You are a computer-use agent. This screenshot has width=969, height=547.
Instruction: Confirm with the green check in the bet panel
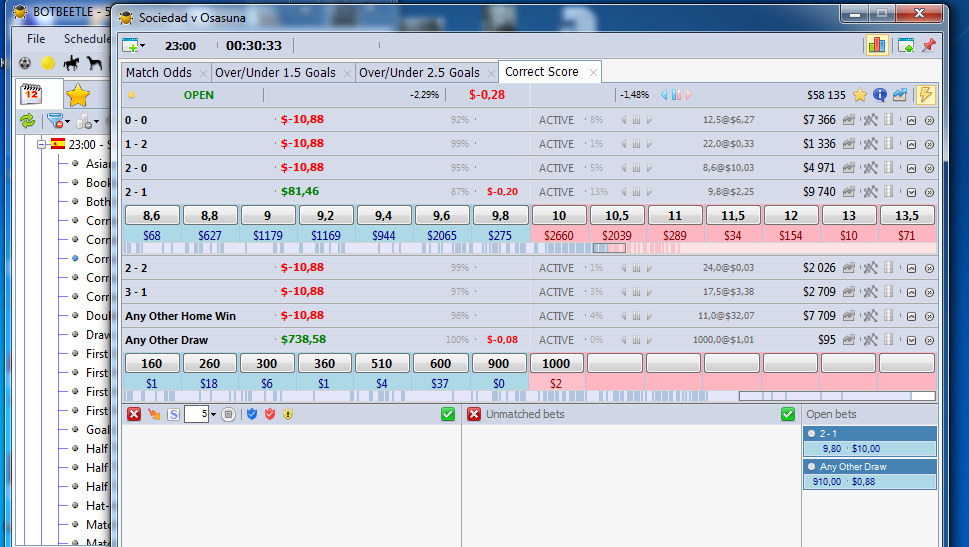tap(448, 414)
